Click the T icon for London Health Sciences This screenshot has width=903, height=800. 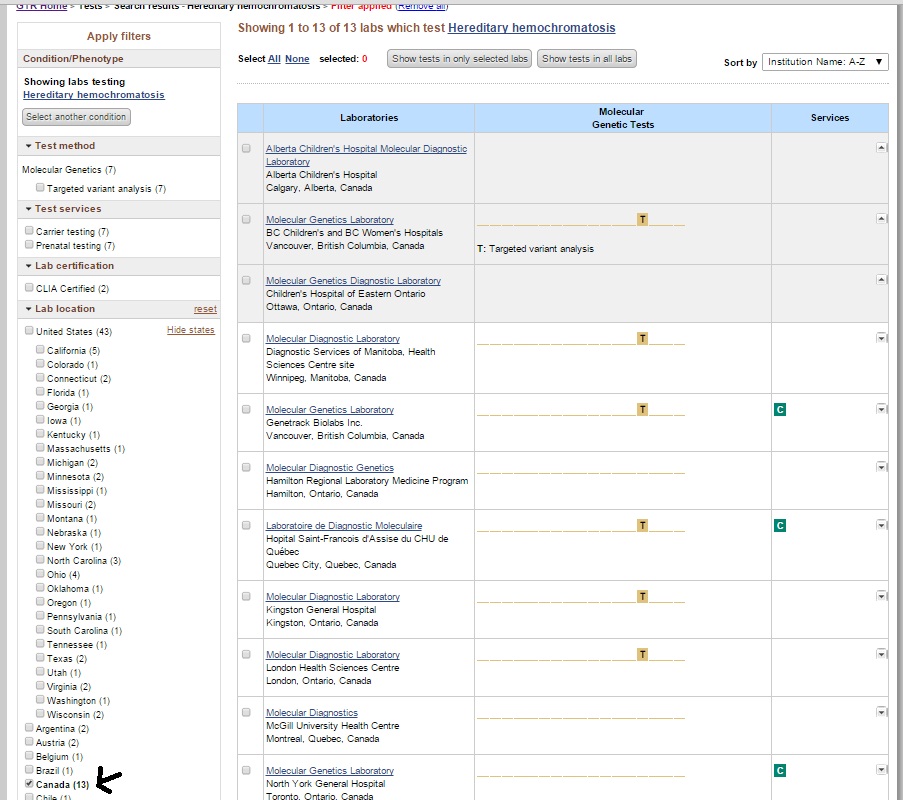pos(642,654)
